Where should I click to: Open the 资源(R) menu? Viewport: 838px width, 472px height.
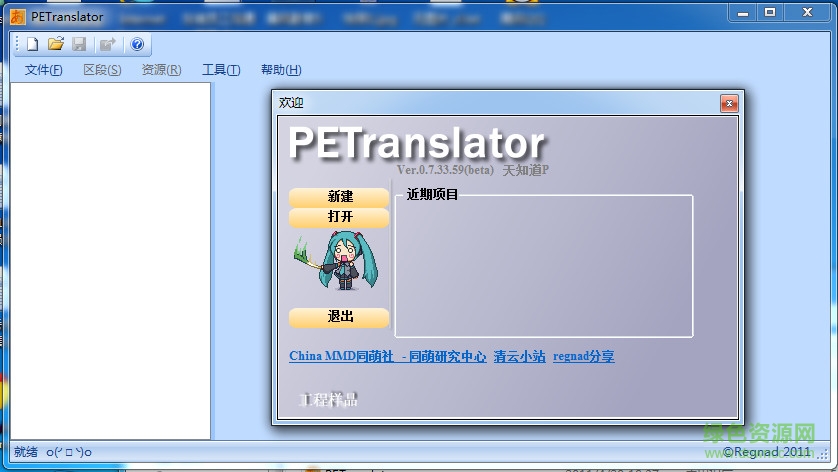point(161,70)
